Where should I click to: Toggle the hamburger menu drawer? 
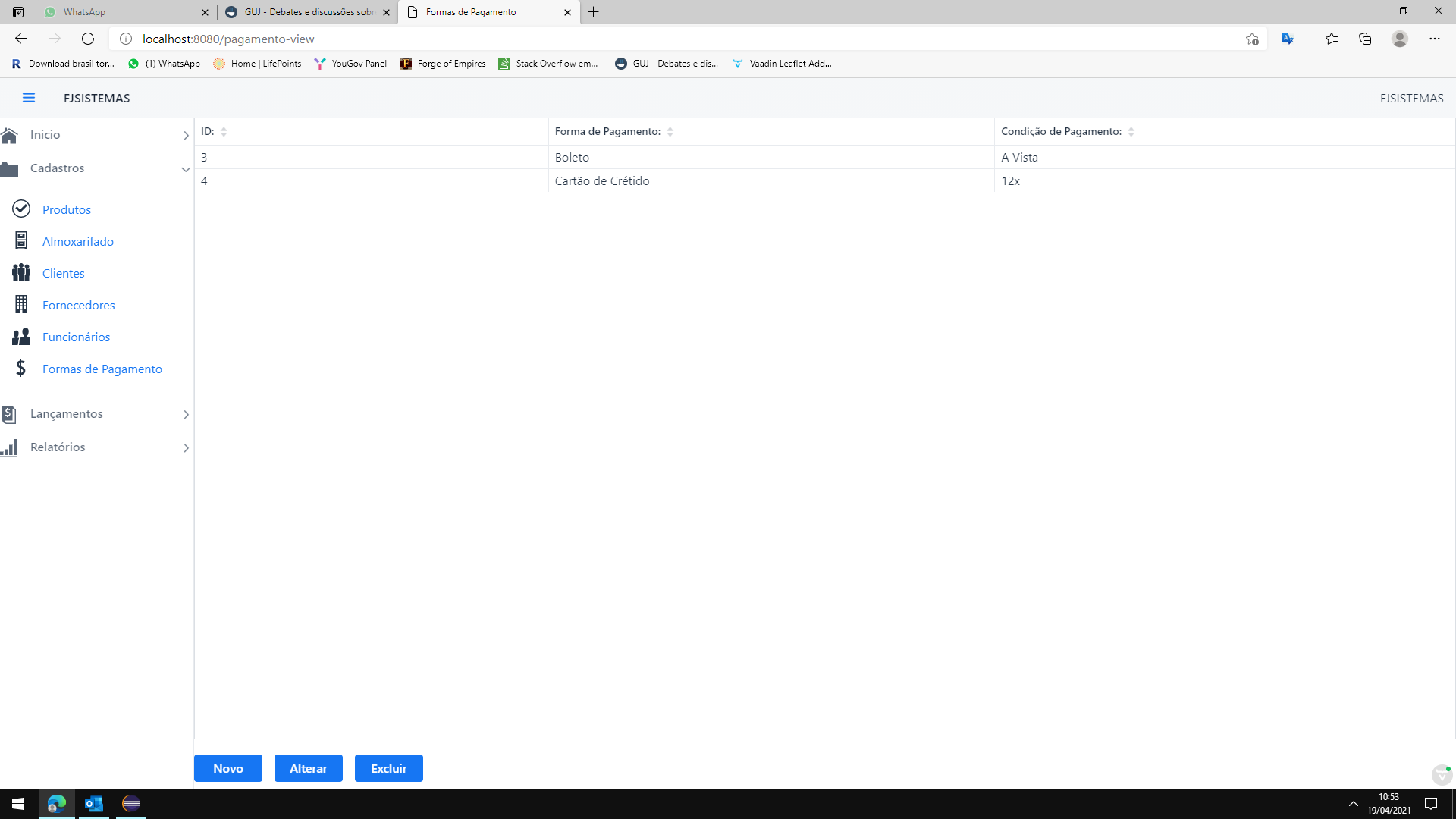[29, 98]
